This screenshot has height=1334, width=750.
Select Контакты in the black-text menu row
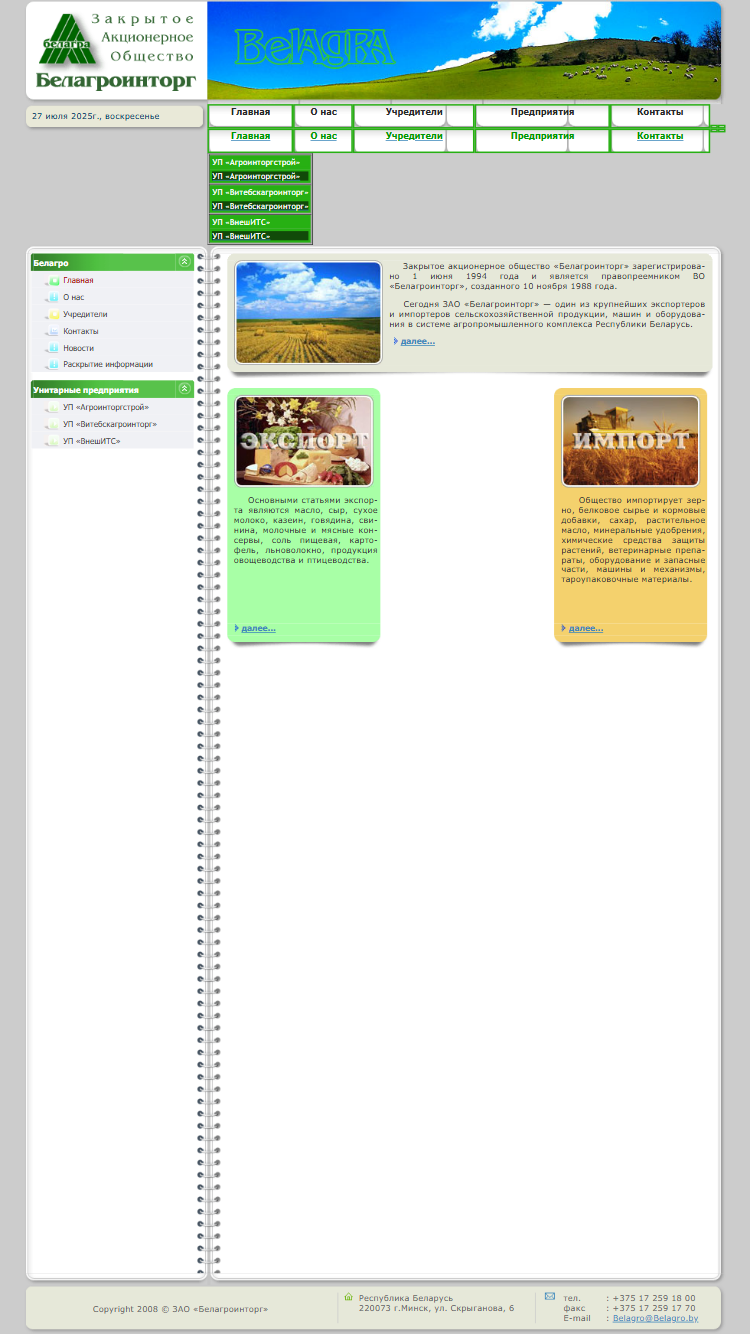pos(660,112)
